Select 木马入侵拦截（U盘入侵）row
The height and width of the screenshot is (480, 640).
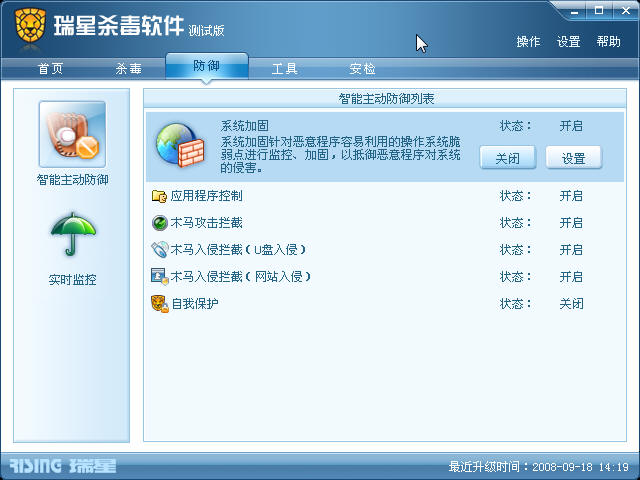(385, 250)
